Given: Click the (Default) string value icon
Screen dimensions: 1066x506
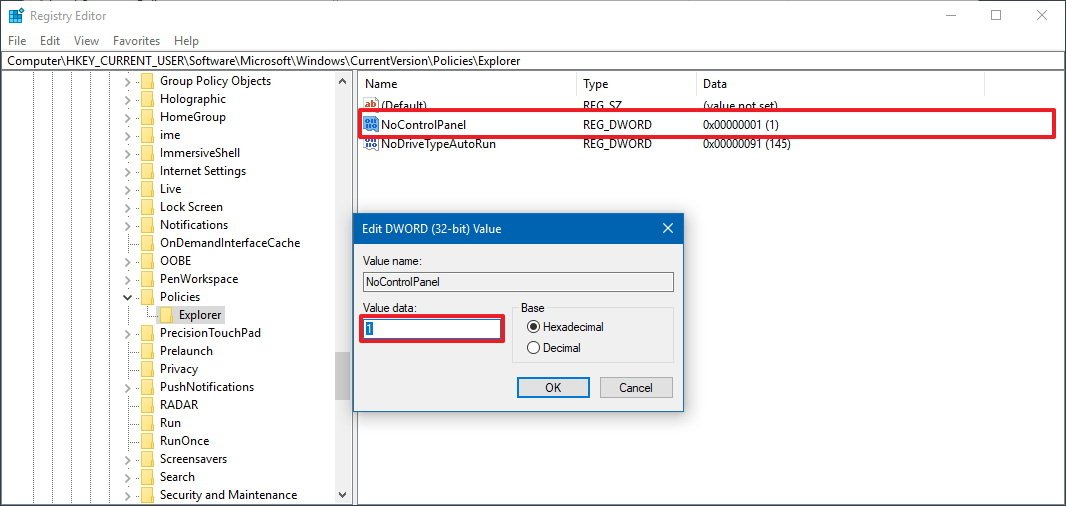Looking at the screenshot, I should tap(372, 105).
